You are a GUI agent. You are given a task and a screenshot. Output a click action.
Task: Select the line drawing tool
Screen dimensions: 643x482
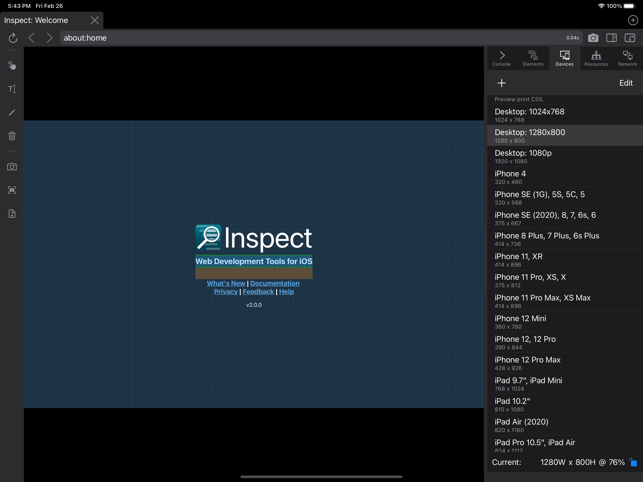pyautogui.click(x=12, y=112)
